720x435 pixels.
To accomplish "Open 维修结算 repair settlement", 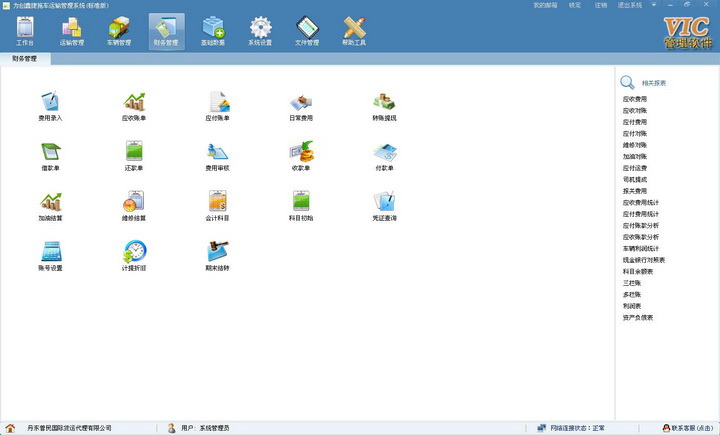I will 134,206.
